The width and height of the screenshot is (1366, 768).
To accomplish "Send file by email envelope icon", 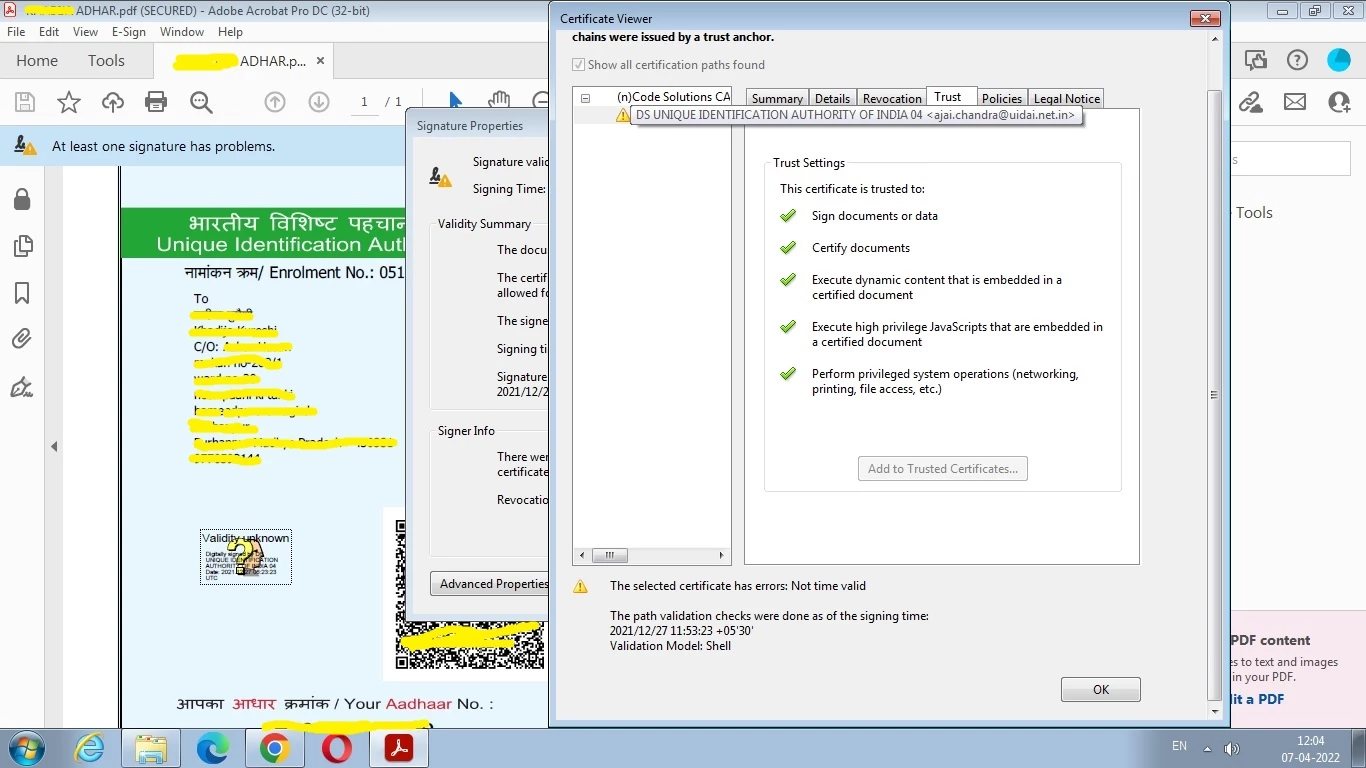I will pos(1295,102).
